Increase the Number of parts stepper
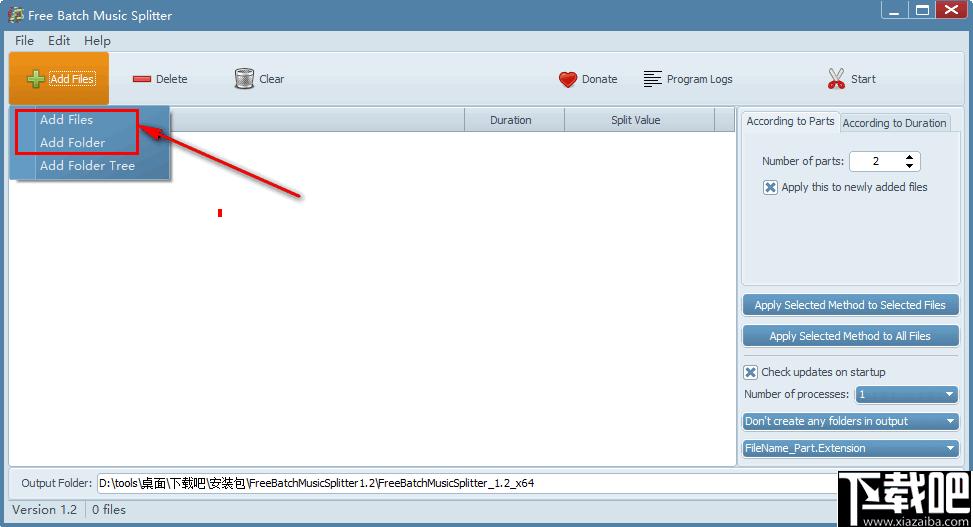Image resolution: width=973 pixels, height=527 pixels. (909, 157)
